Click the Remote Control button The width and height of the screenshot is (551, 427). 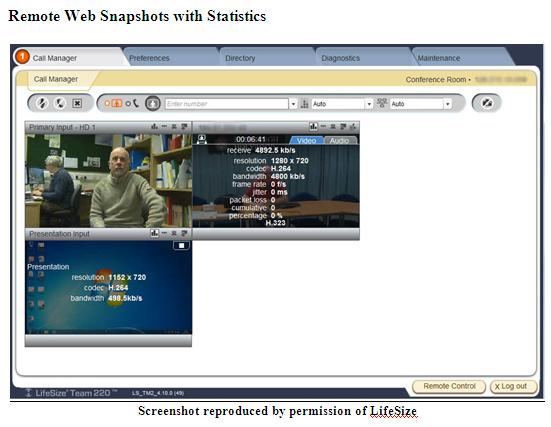[449, 386]
